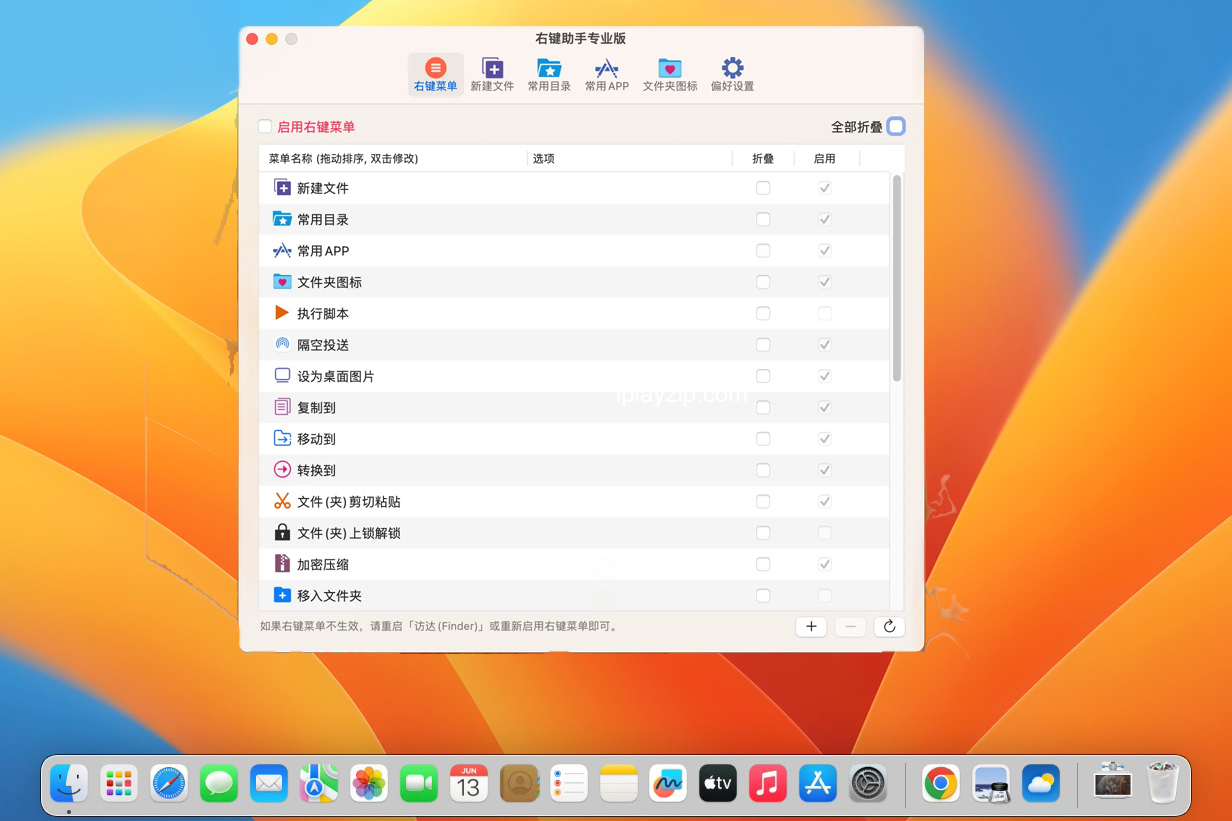Enable 启用 checkbox for 执行脚本
Screen dimensions: 1232x821
click(x=825, y=313)
